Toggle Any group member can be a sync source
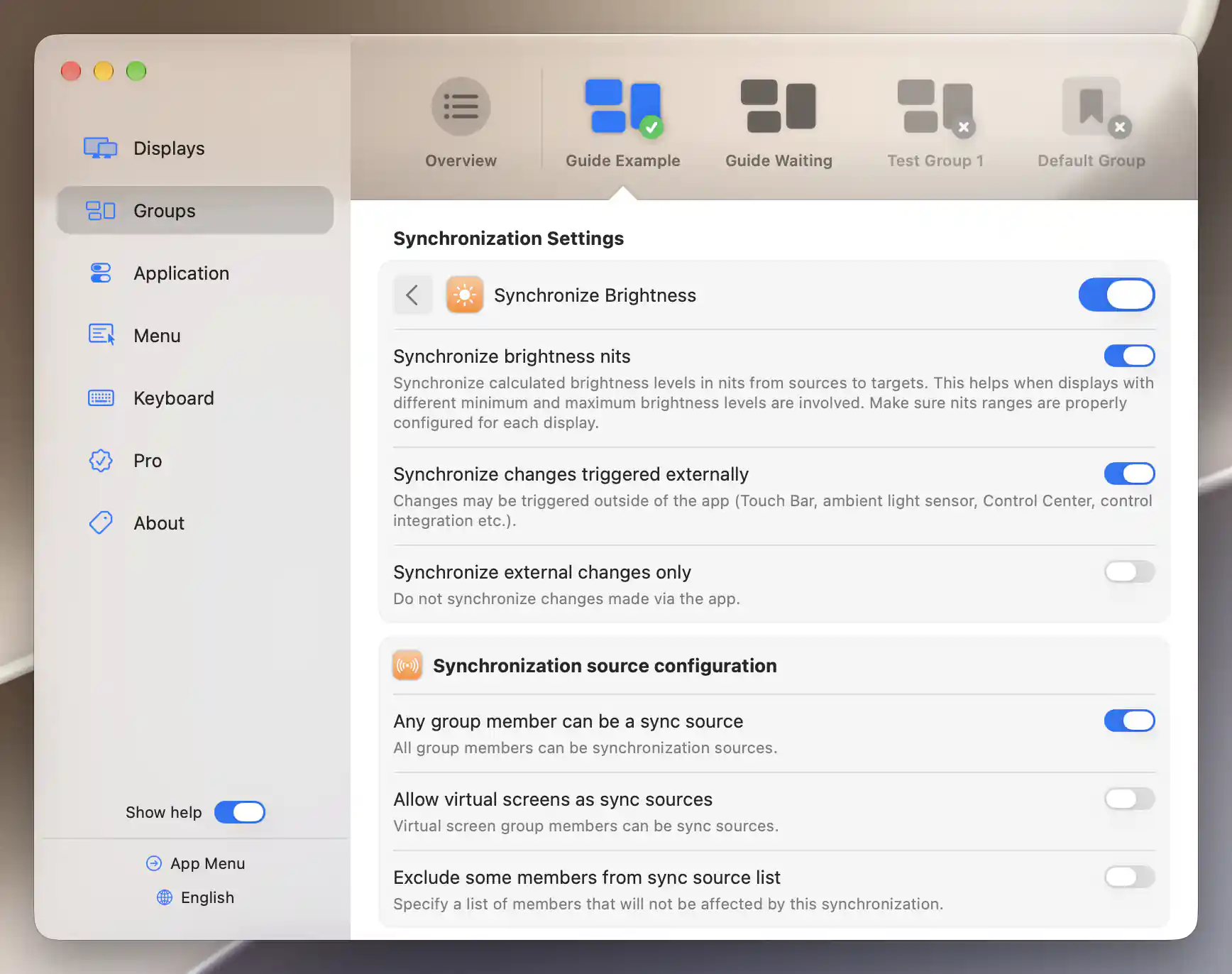 [x=1129, y=721]
